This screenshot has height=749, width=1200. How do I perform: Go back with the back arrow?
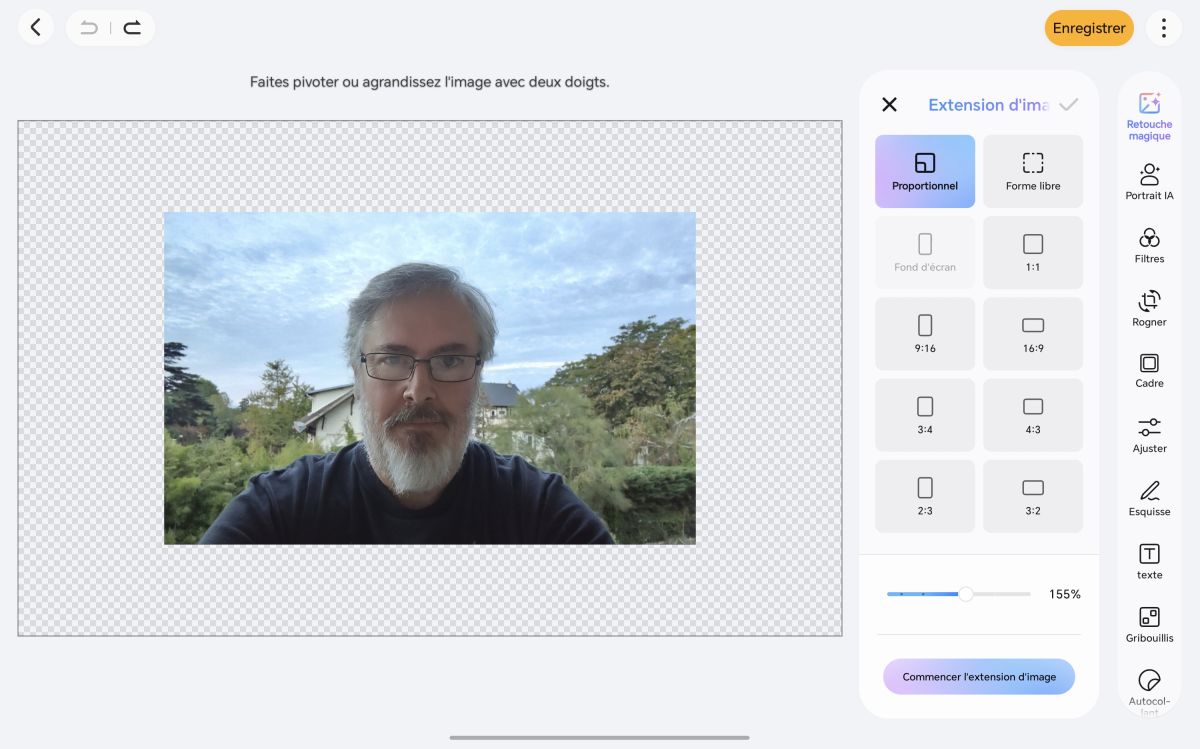(x=36, y=28)
